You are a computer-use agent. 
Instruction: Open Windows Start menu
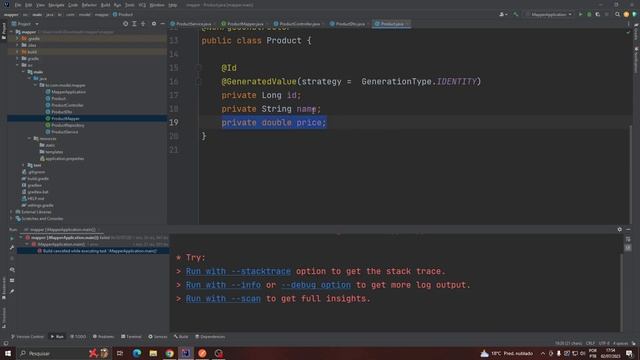click(8, 353)
